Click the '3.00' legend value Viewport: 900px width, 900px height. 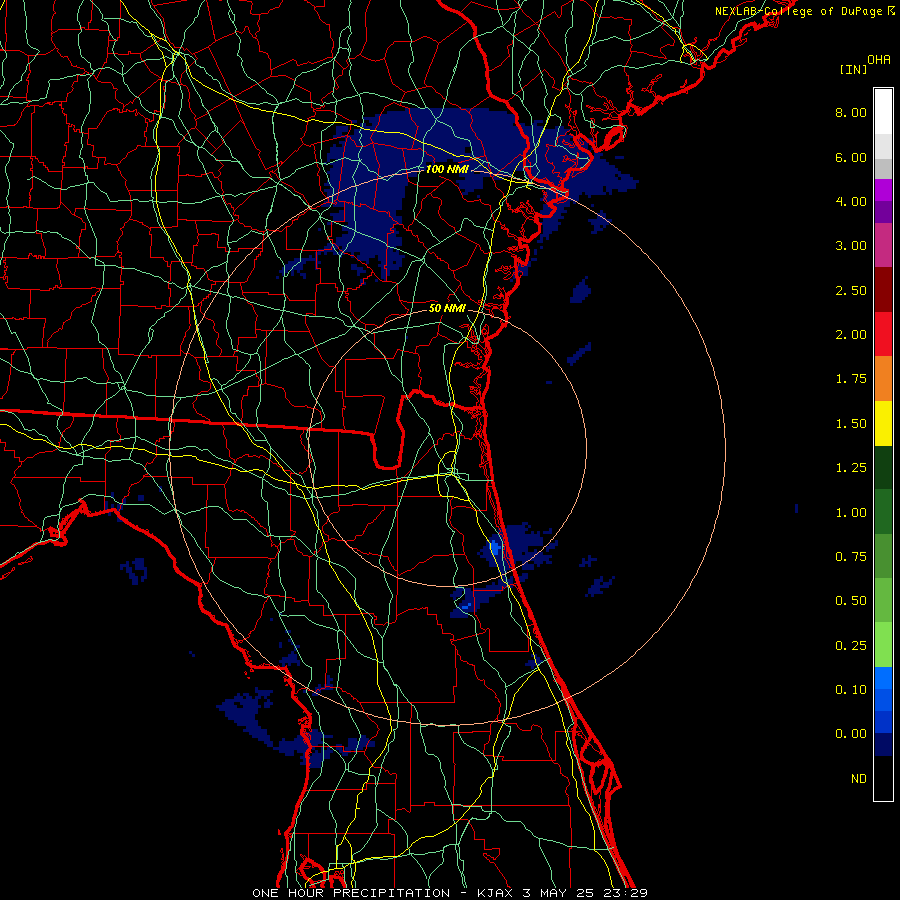(x=851, y=246)
